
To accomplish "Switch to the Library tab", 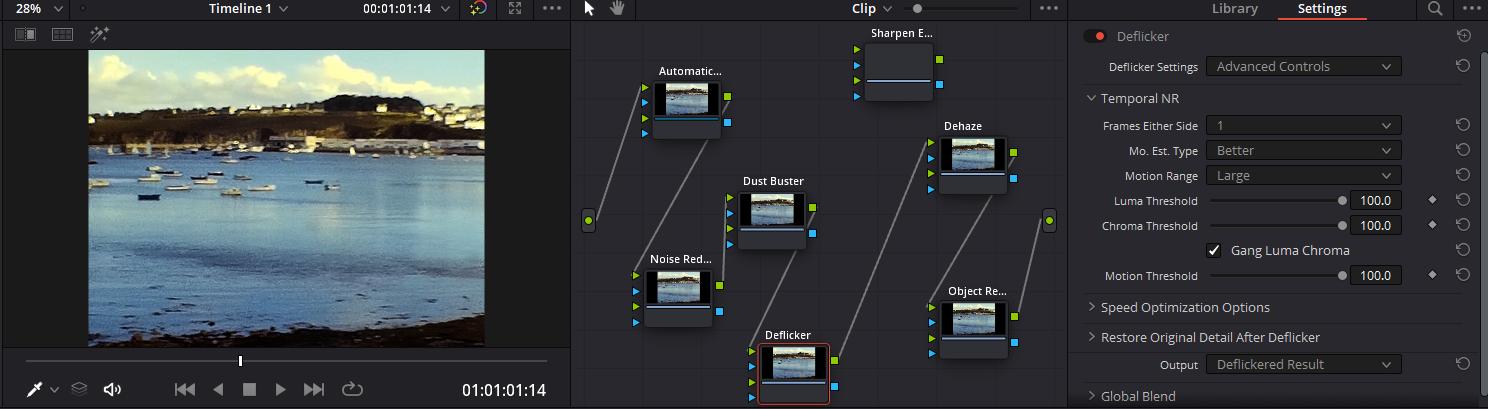I will 1234,9.
